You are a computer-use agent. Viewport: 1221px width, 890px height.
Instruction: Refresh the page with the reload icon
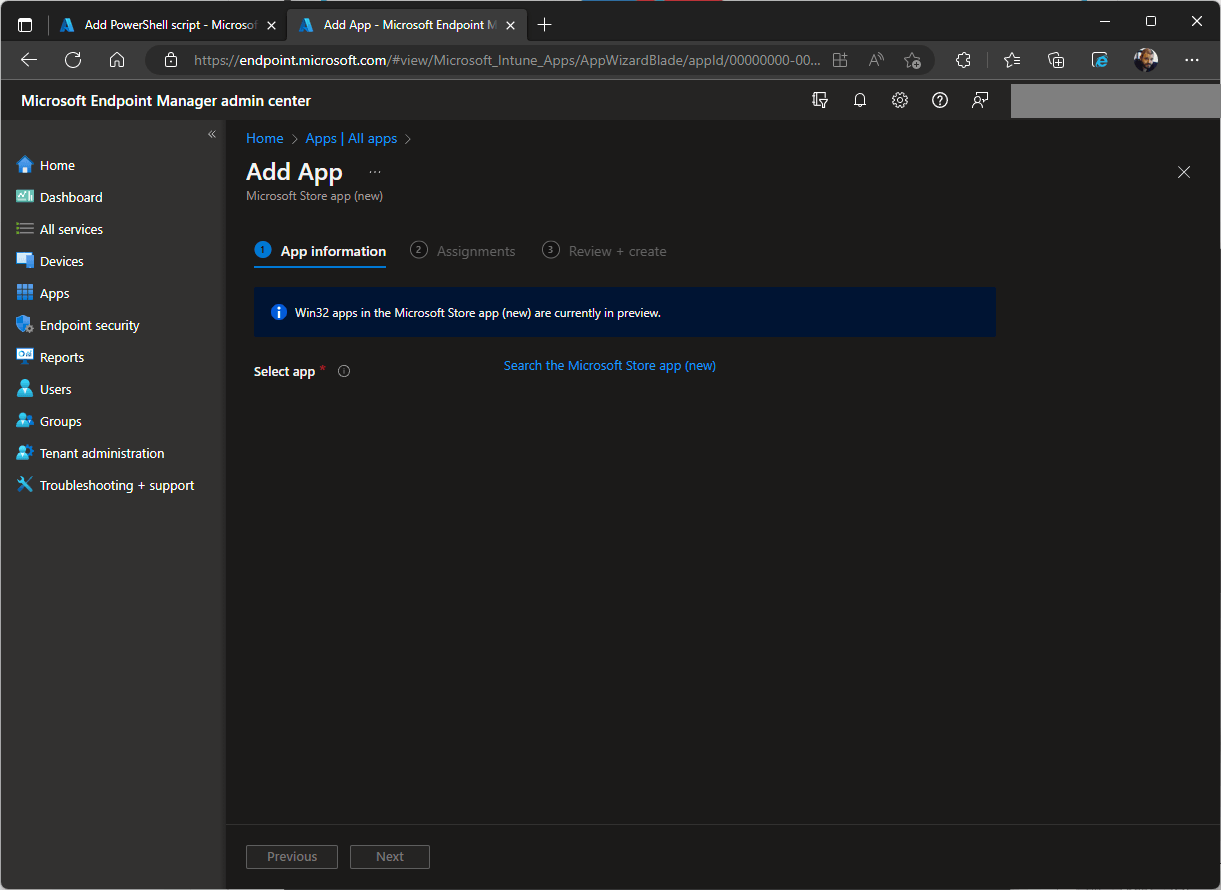coord(73,60)
